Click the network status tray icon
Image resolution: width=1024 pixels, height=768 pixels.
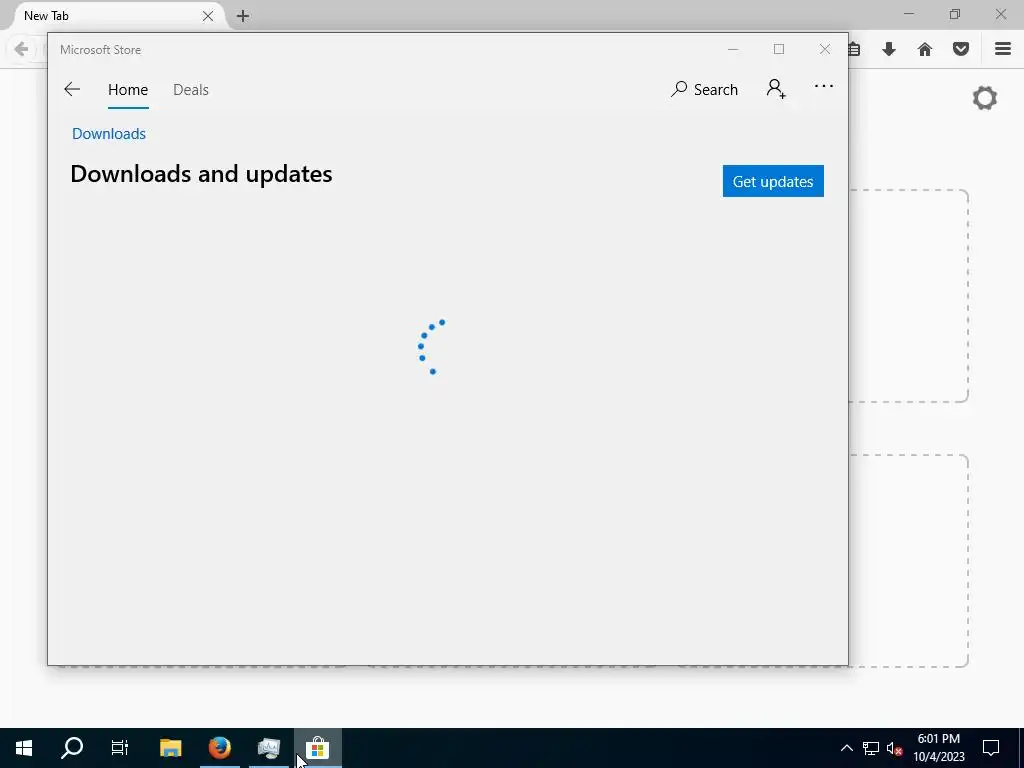(871, 748)
